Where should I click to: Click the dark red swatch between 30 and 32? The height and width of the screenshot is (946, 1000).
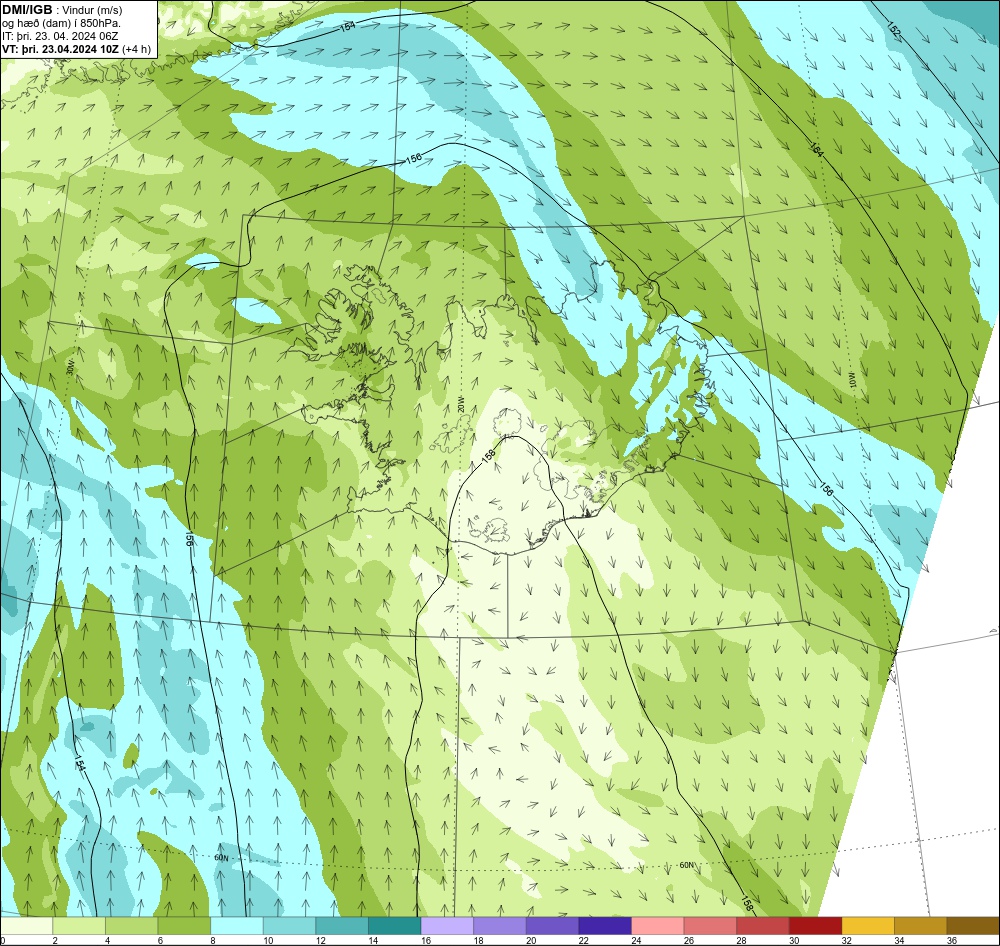[816, 926]
